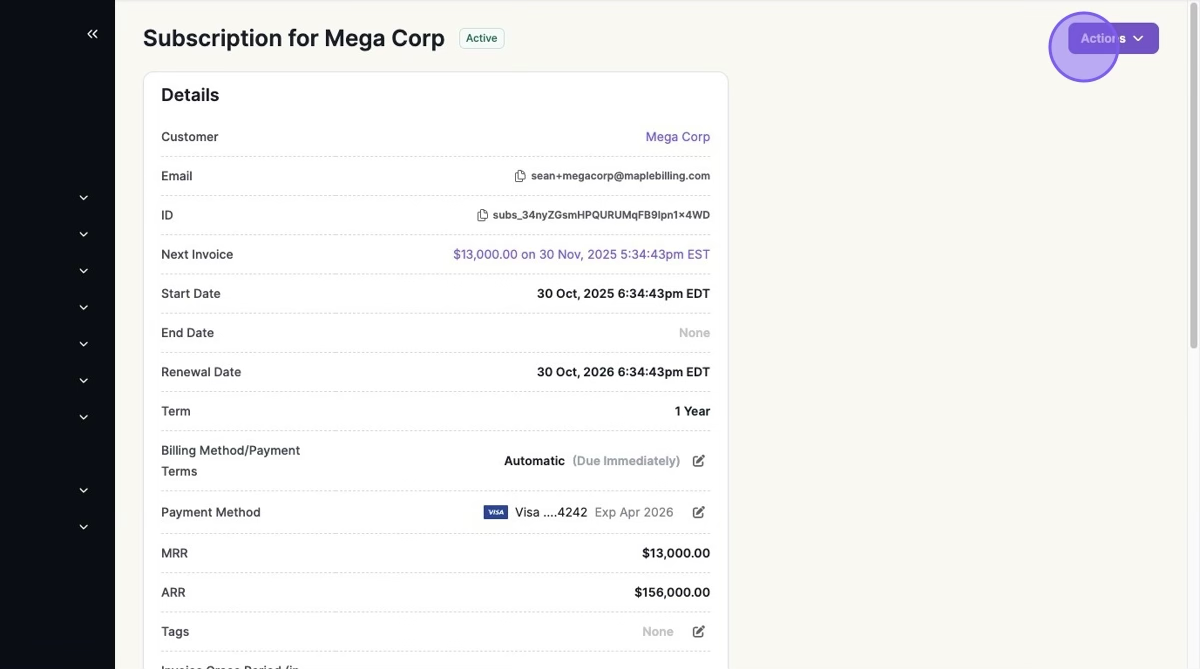The height and width of the screenshot is (669, 1200).
Task: Open the Actions dropdown menu
Action: (x=1113, y=38)
